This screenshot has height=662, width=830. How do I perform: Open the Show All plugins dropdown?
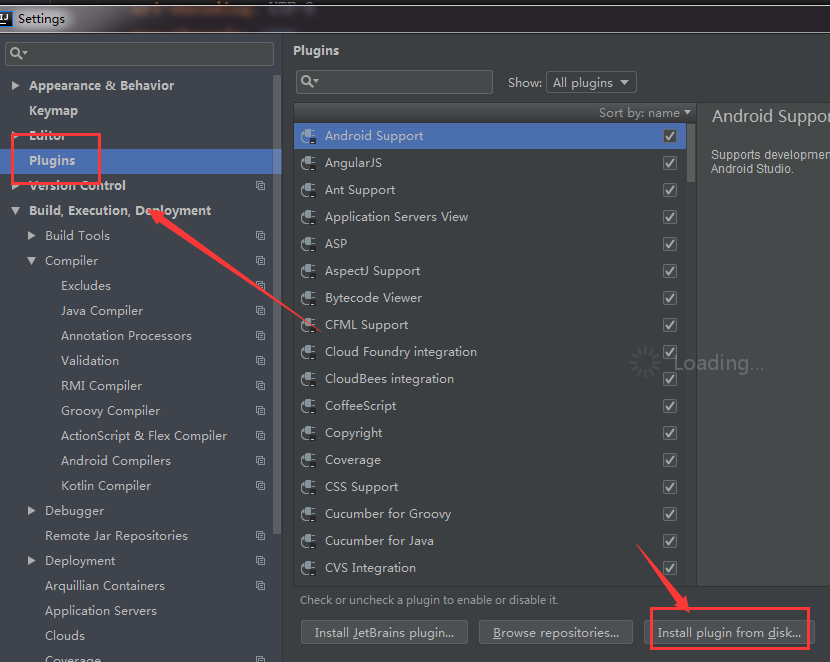(x=591, y=83)
